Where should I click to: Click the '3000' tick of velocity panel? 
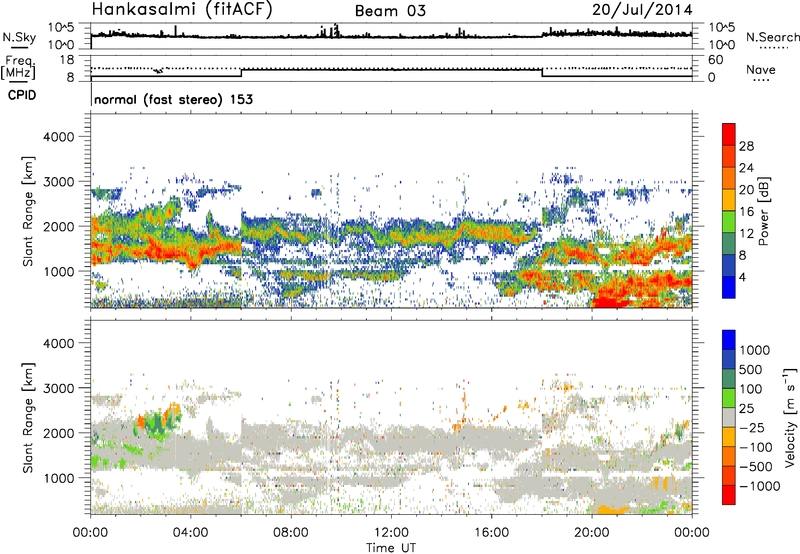(x=58, y=388)
